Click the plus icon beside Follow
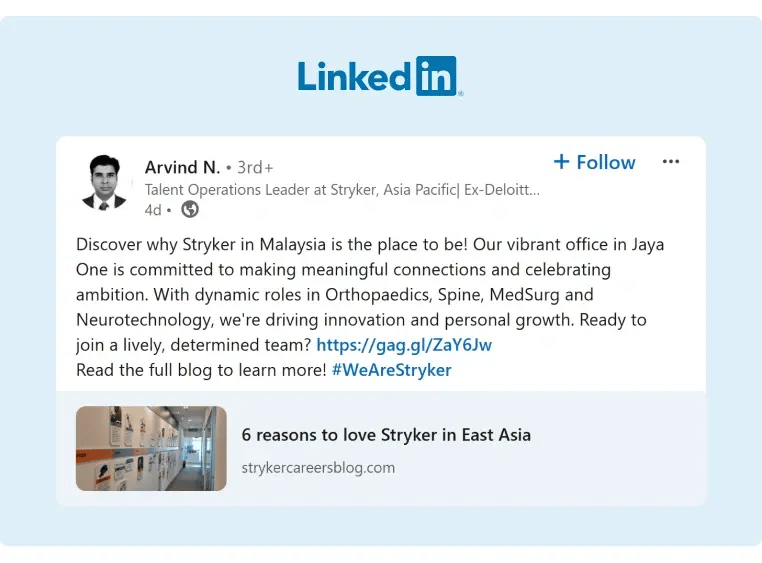Screen dimensions: 762x563 click(x=561, y=162)
